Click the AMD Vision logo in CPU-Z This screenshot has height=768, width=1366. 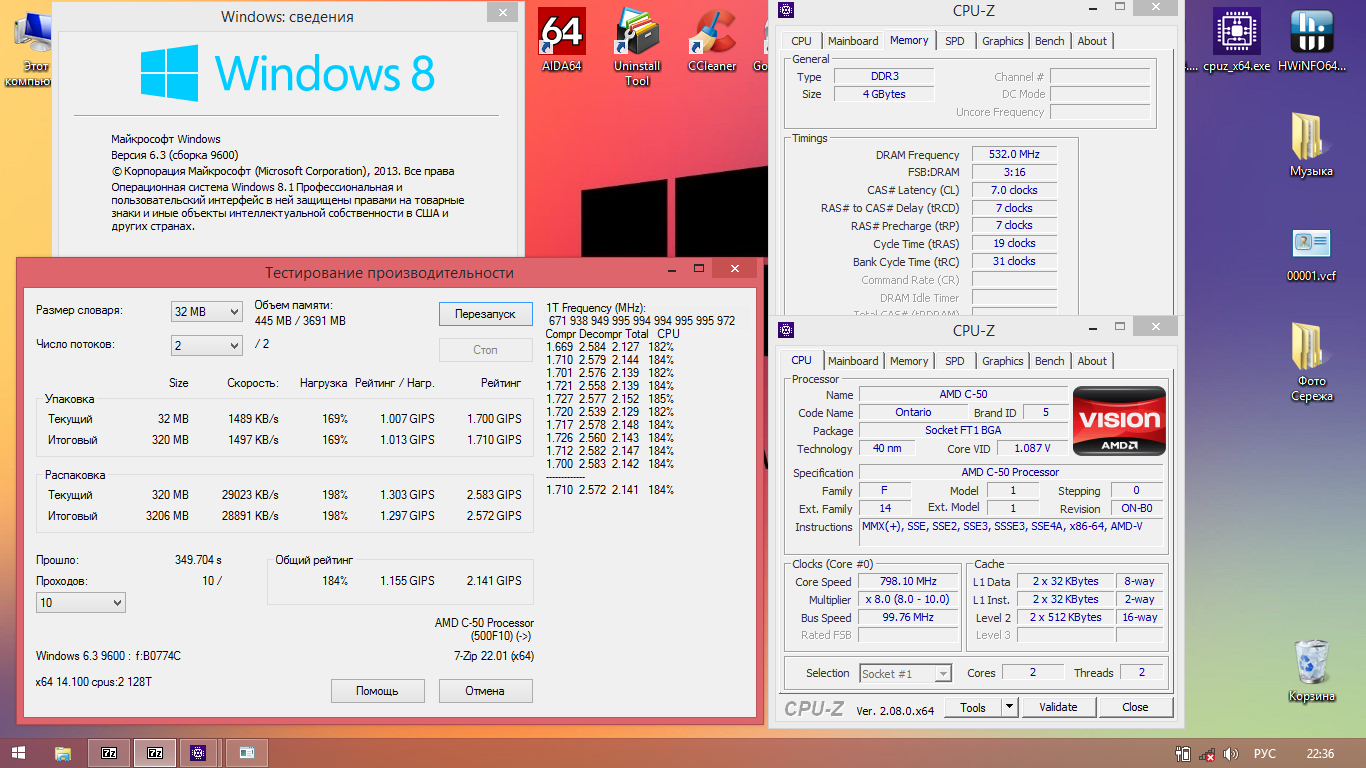[1119, 422]
